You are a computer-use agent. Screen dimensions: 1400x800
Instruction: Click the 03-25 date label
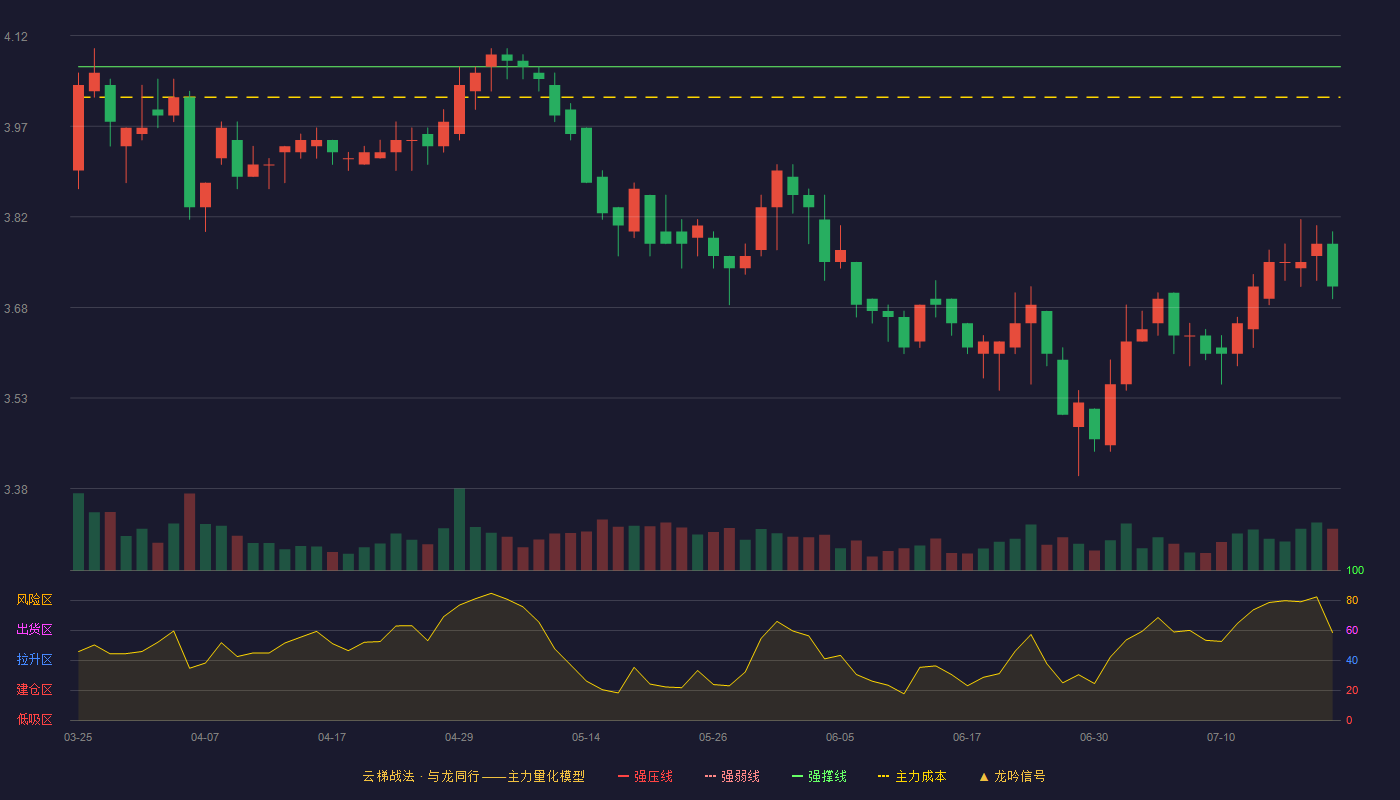pos(78,737)
